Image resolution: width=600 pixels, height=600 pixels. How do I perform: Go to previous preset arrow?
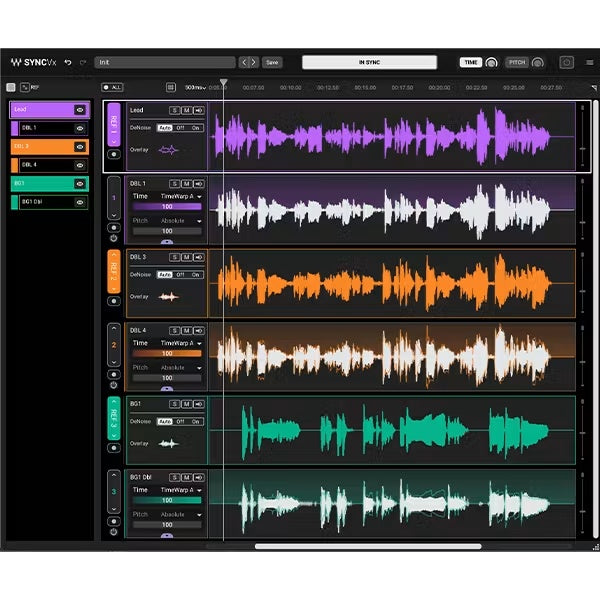tap(244, 62)
